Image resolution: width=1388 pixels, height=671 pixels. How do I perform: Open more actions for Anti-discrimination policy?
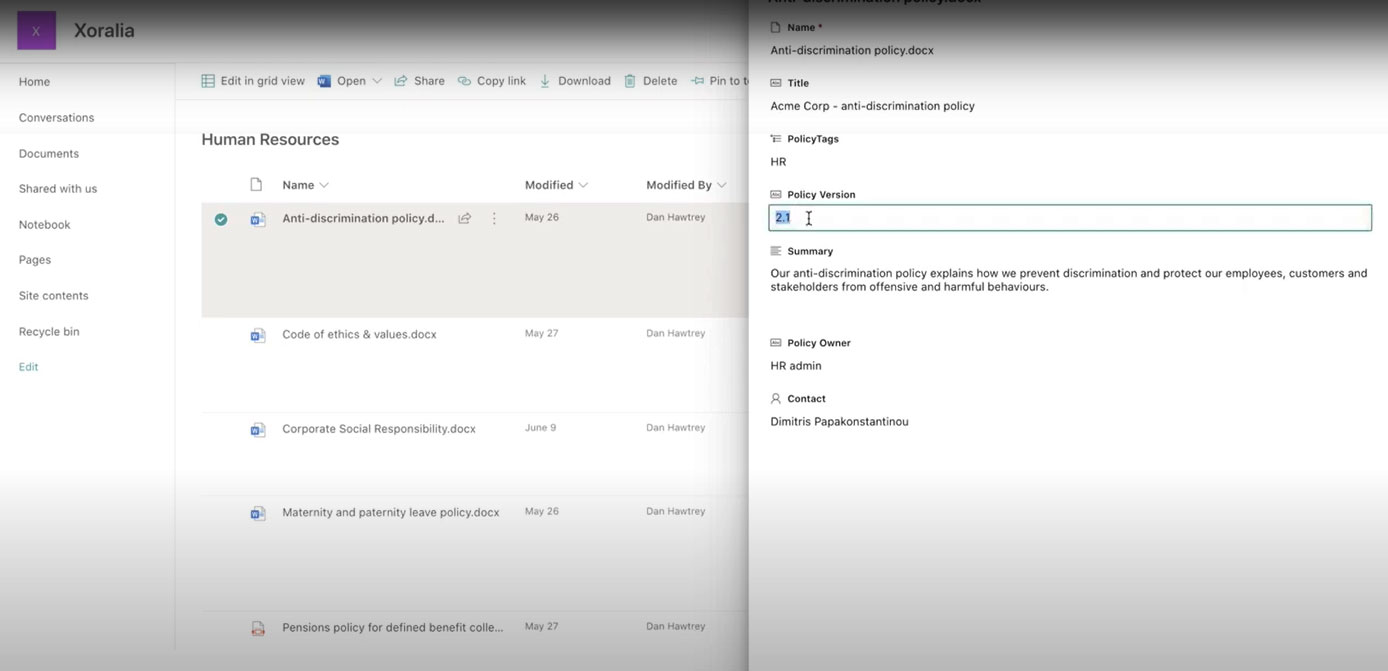click(494, 218)
